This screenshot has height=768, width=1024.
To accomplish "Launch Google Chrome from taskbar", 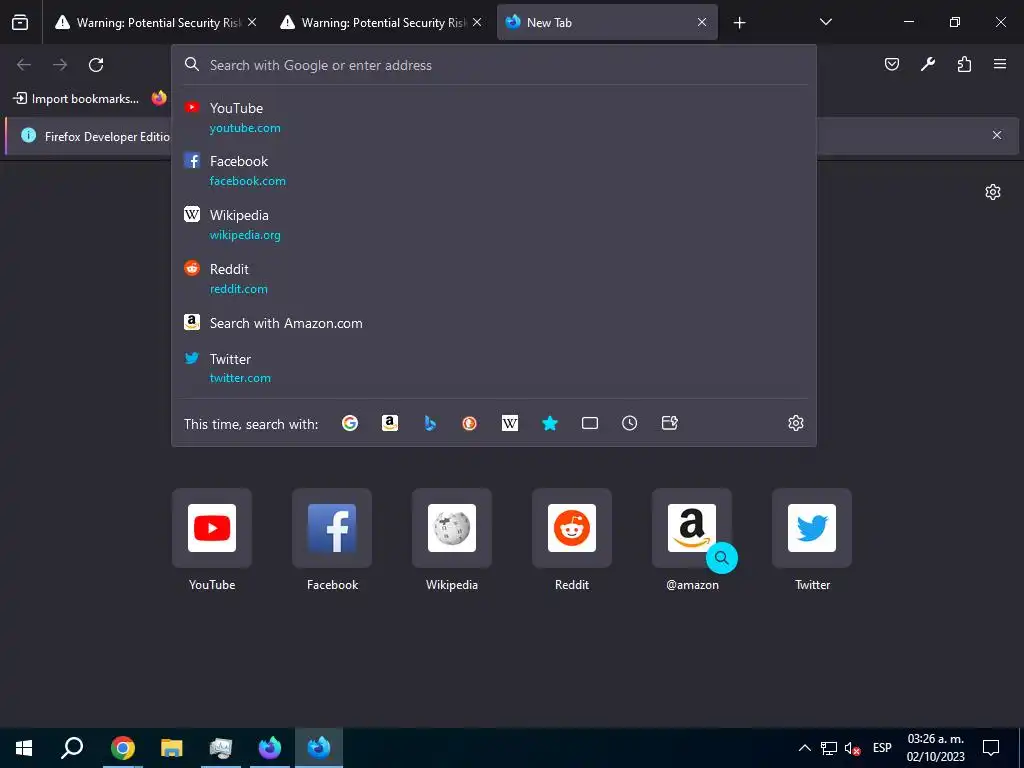I will tap(122, 748).
